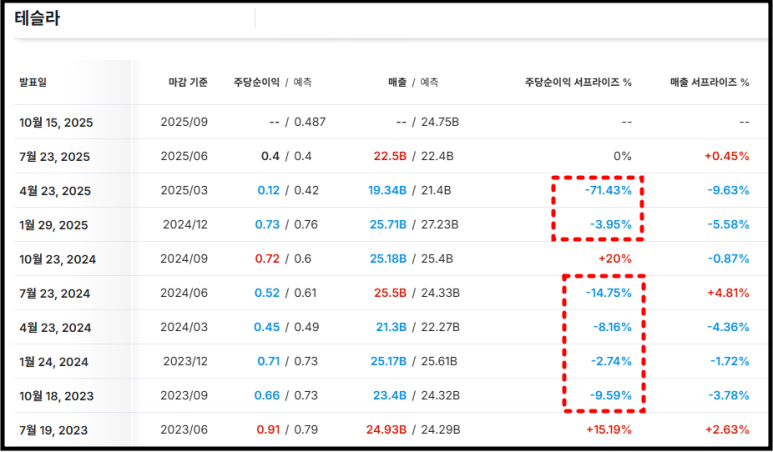Image resolution: width=773 pixels, height=452 pixels.
Task: Click the -71.43% EPS surprise value
Action: coord(608,190)
